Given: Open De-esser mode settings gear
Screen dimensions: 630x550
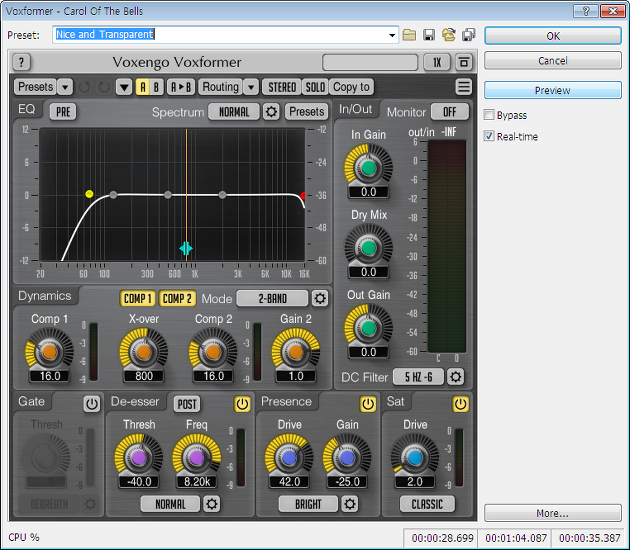Looking at the screenshot, I should [x=212, y=504].
